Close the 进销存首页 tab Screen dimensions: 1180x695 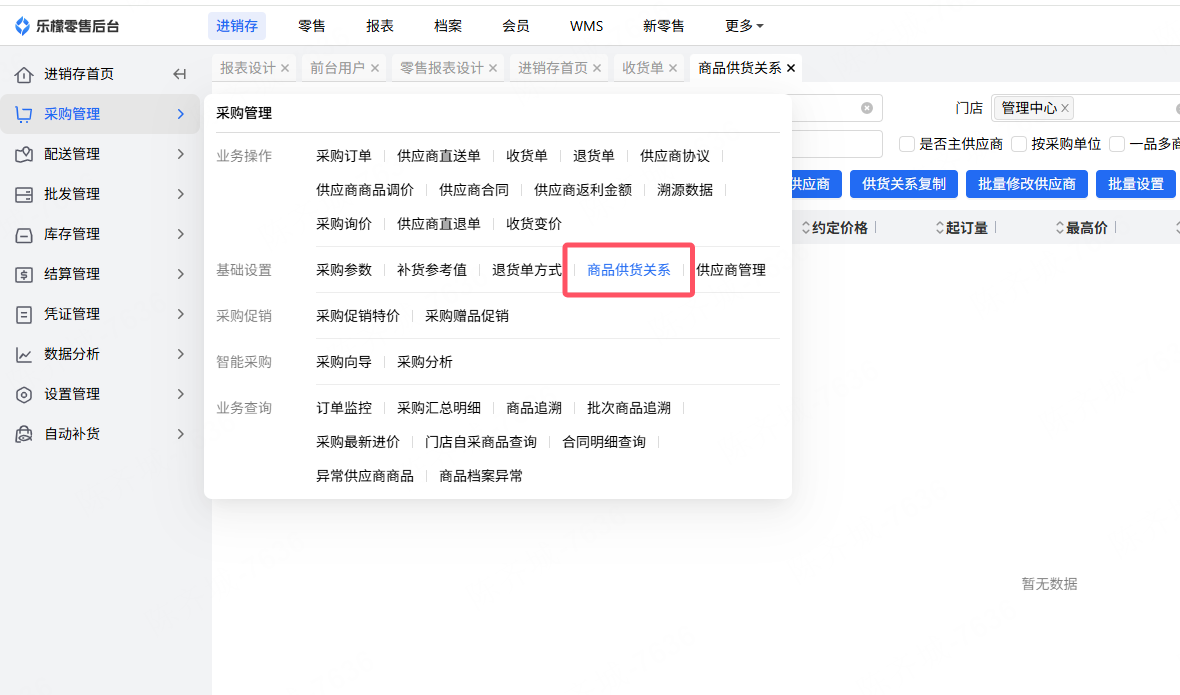(597, 68)
